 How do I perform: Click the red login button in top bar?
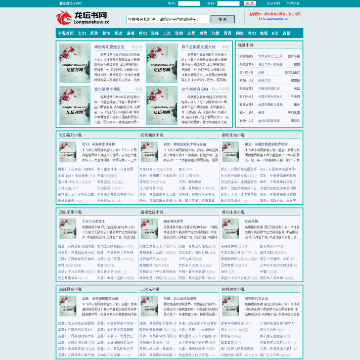pyautogui.click(x=250, y=3)
